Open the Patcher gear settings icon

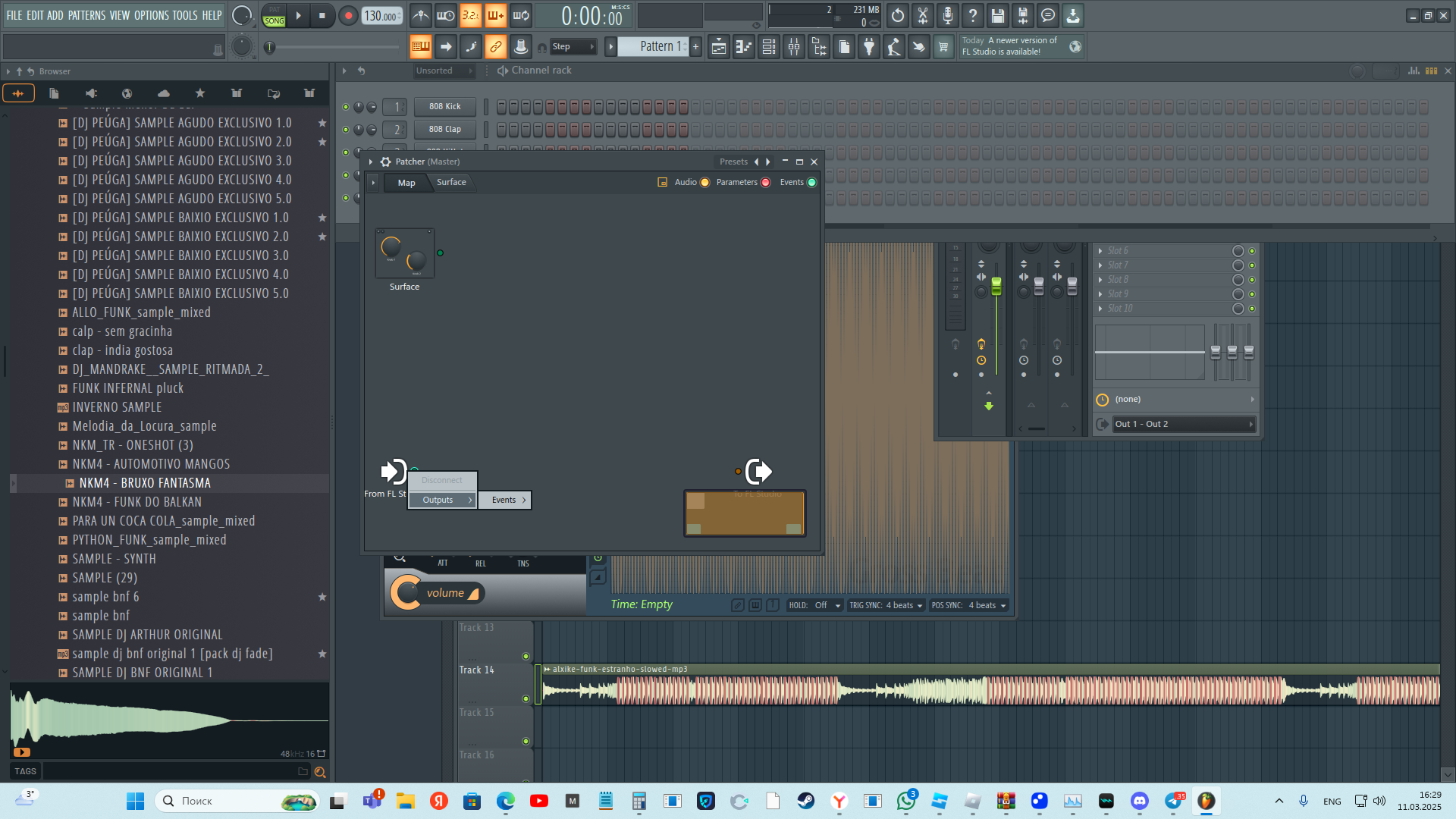(x=385, y=162)
